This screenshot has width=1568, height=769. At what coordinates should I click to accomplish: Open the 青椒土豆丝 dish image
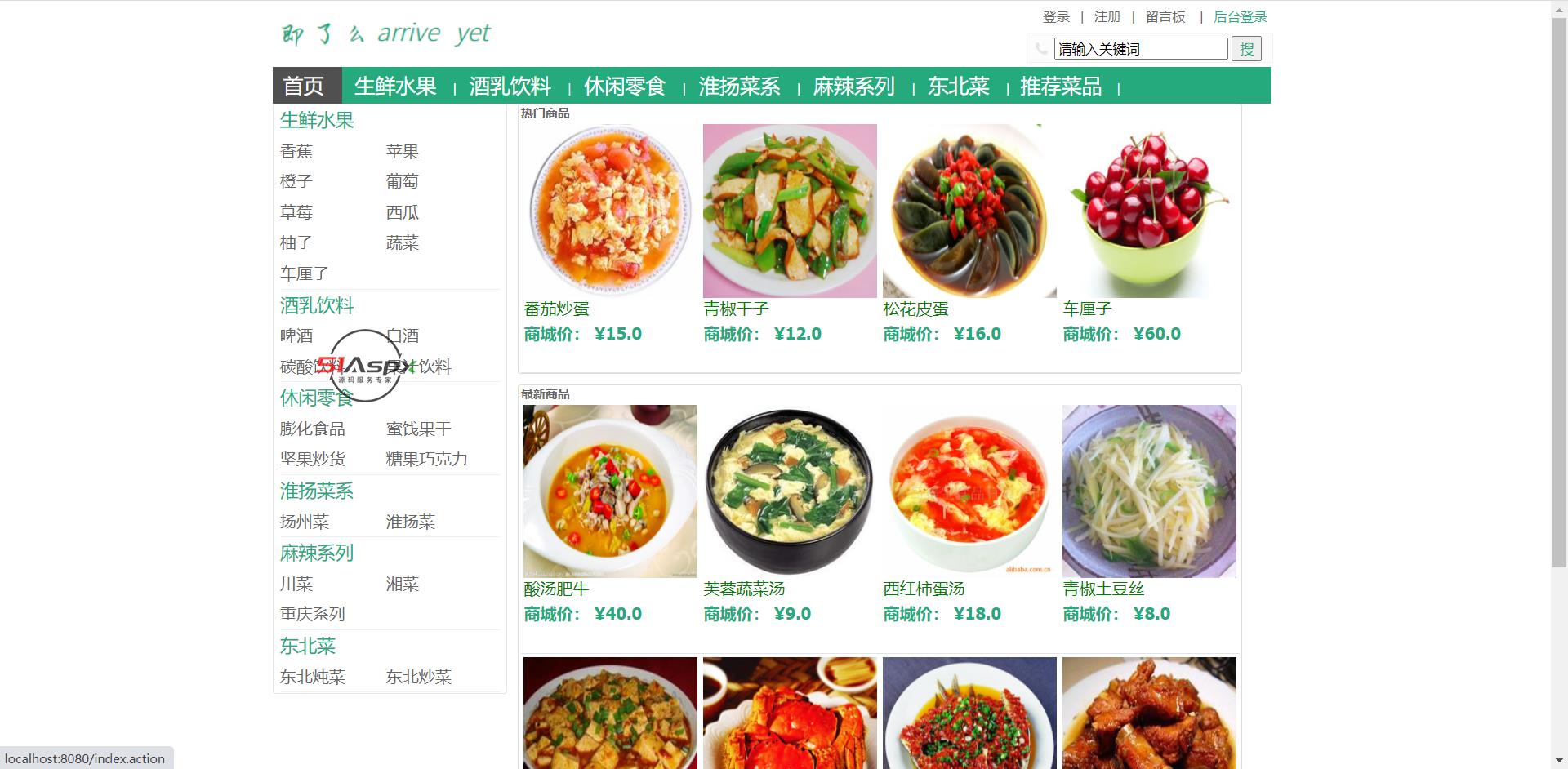click(x=1149, y=491)
